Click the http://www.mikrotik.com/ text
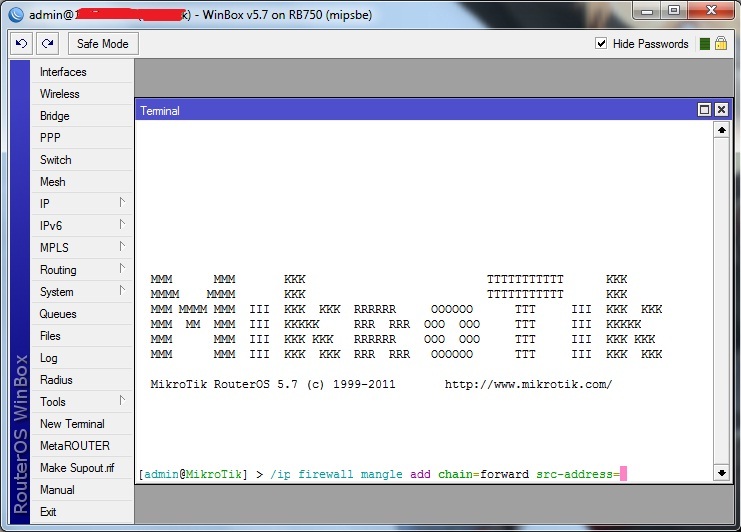741x532 pixels. click(x=528, y=384)
